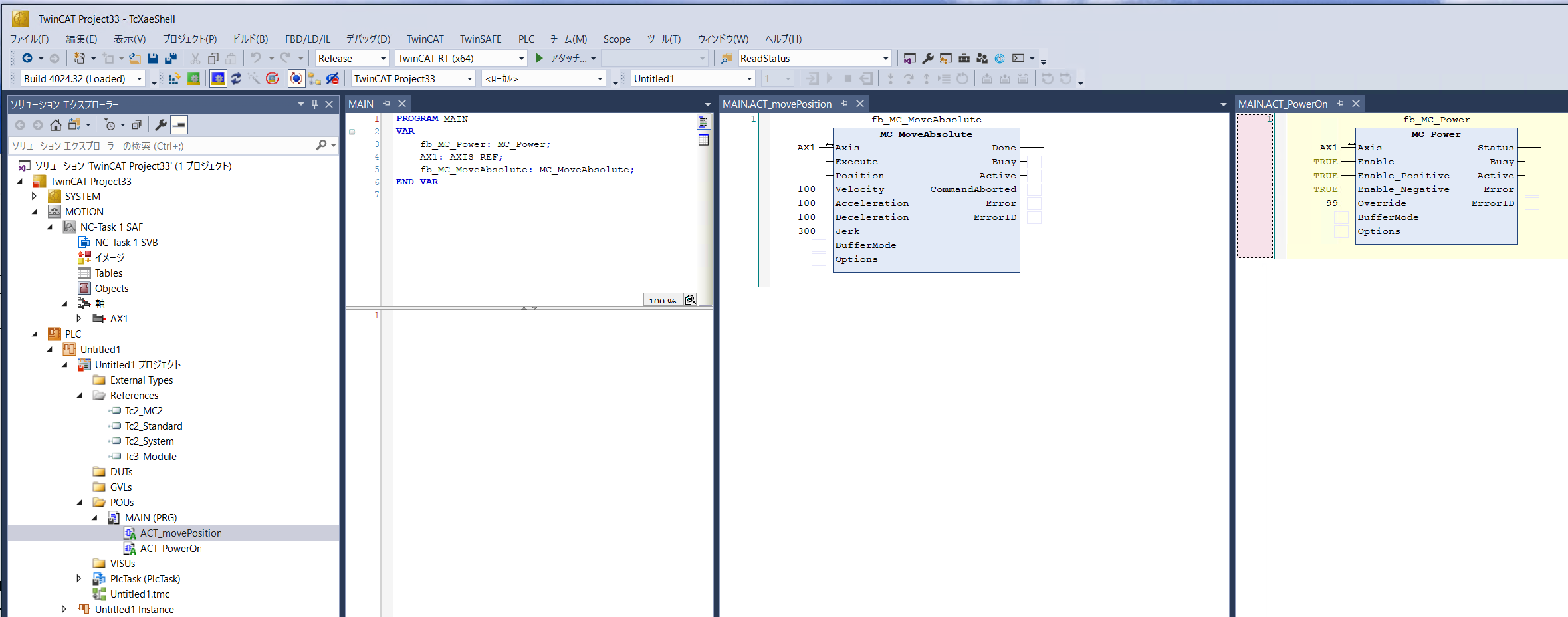Toggle Show Online Data icon

point(296,79)
